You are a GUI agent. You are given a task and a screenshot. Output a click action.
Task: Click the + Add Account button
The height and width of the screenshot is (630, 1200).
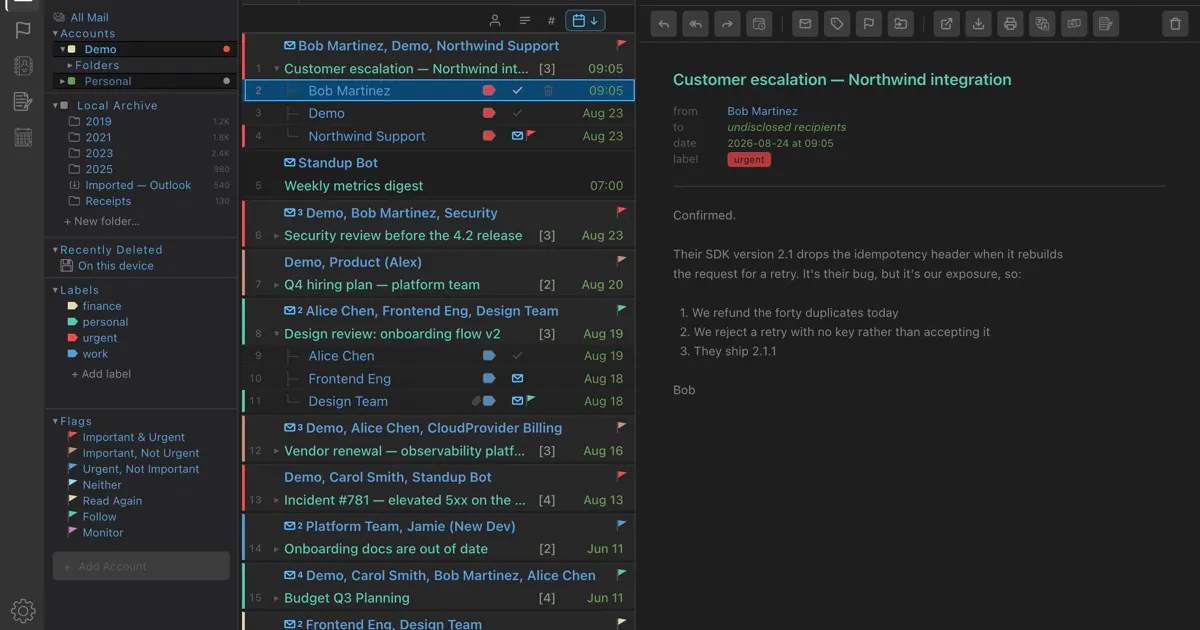(141, 566)
